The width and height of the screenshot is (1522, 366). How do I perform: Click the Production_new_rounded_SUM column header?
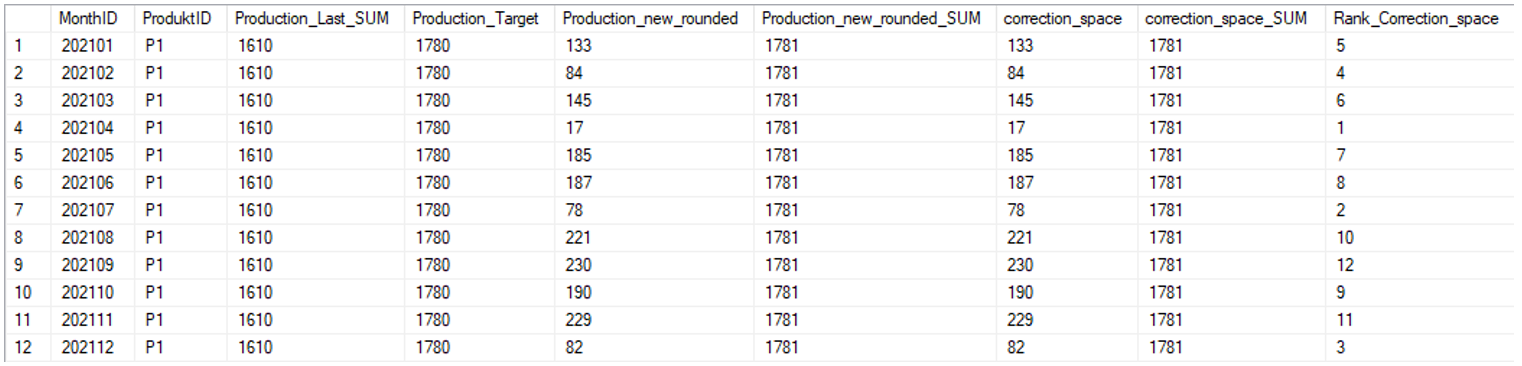[x=875, y=19]
